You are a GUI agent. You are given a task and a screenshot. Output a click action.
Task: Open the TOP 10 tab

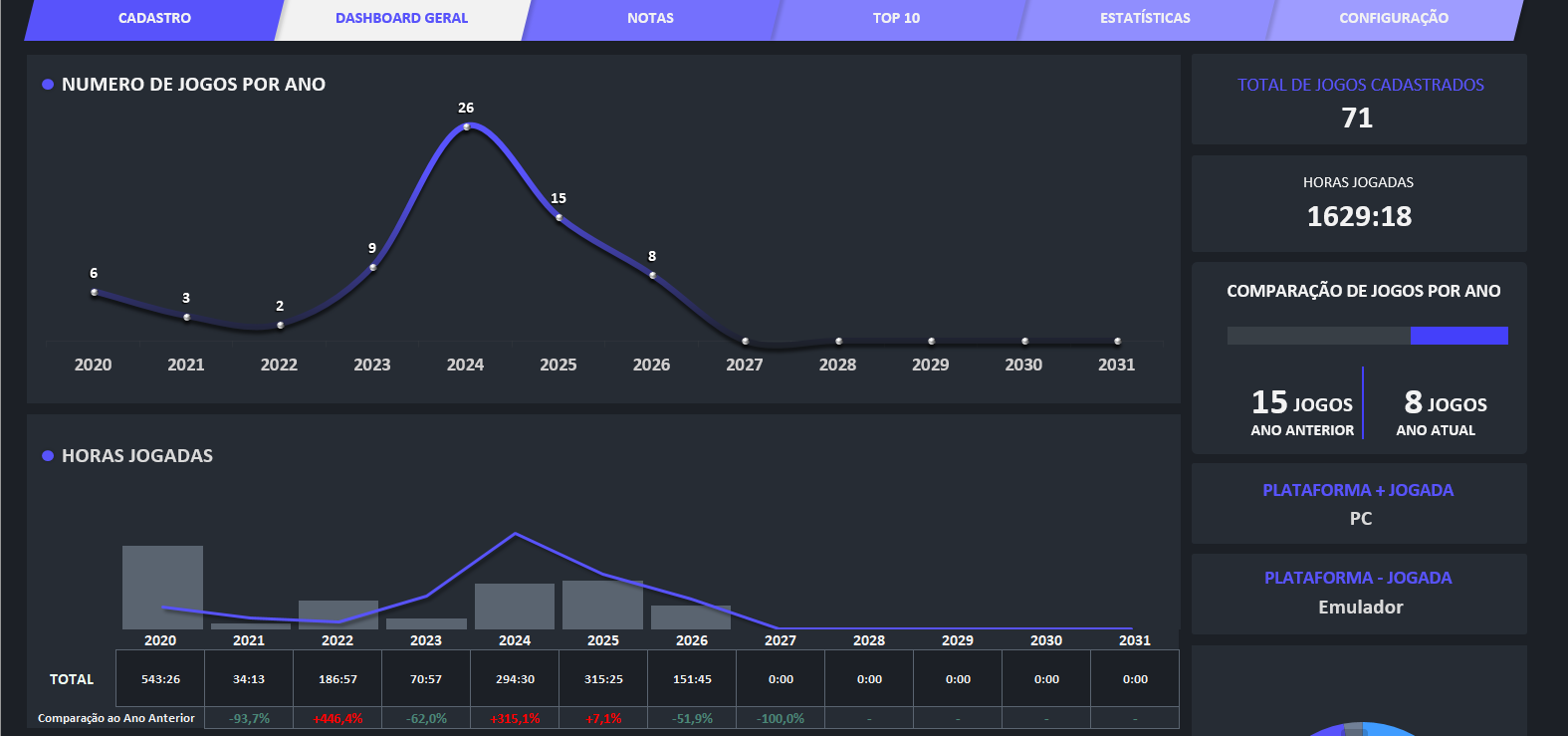pos(896,19)
